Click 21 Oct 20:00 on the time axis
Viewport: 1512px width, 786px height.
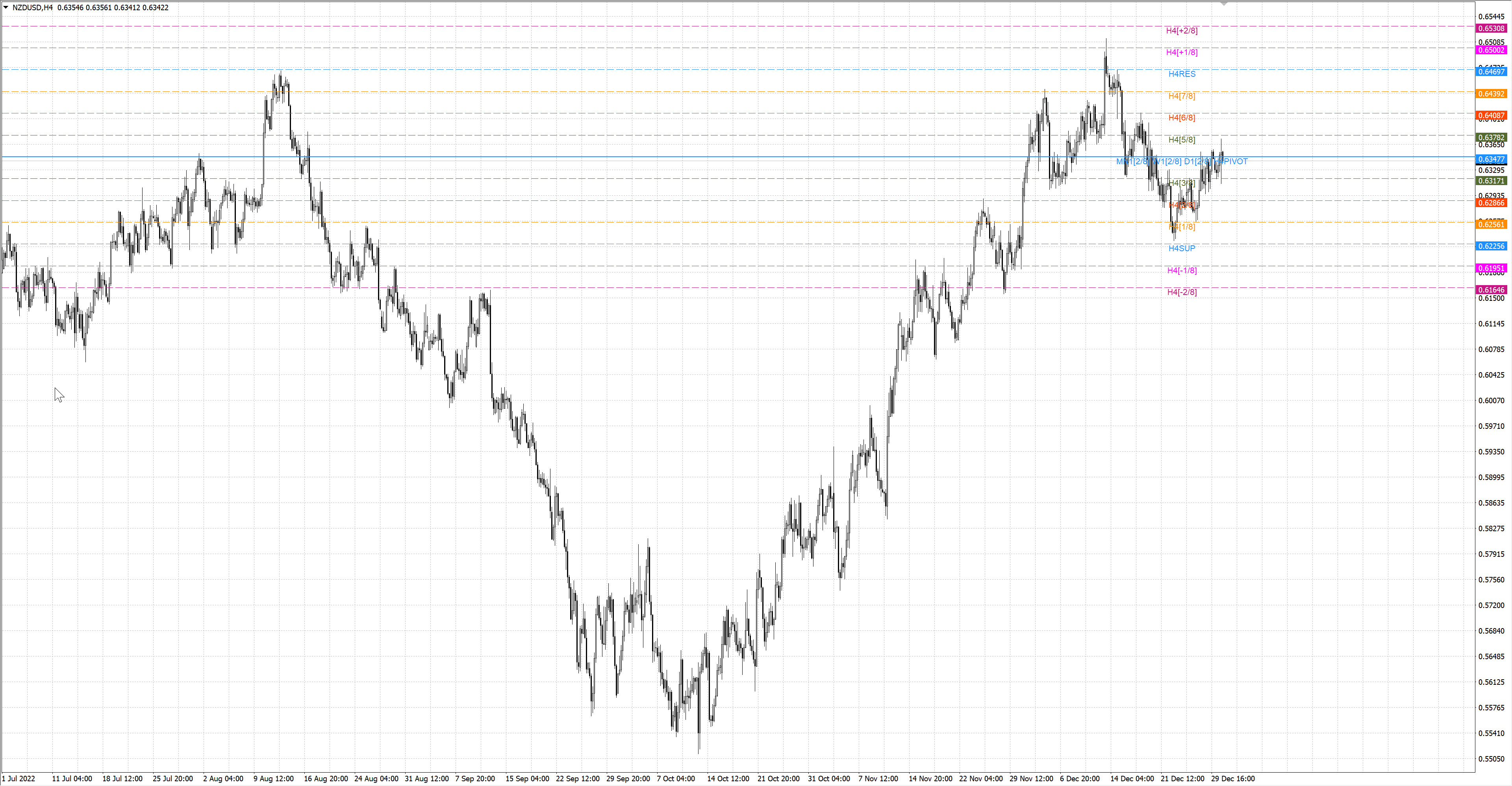pyautogui.click(x=778, y=779)
